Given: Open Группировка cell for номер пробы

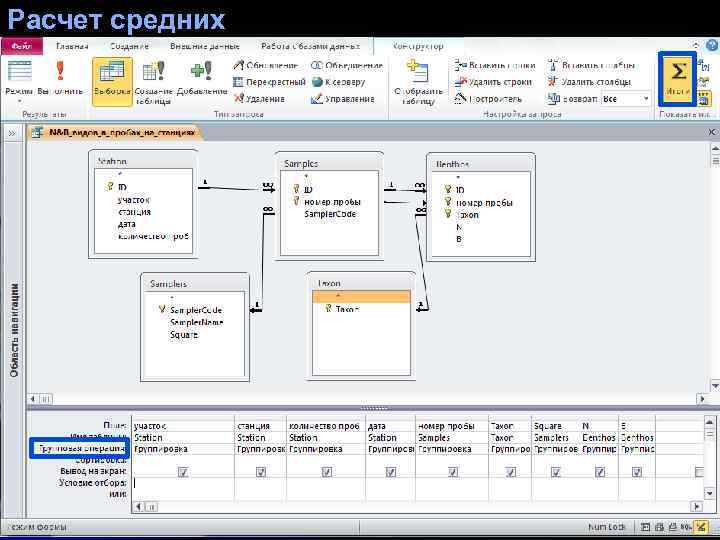Looking at the screenshot, I should (x=452, y=449).
